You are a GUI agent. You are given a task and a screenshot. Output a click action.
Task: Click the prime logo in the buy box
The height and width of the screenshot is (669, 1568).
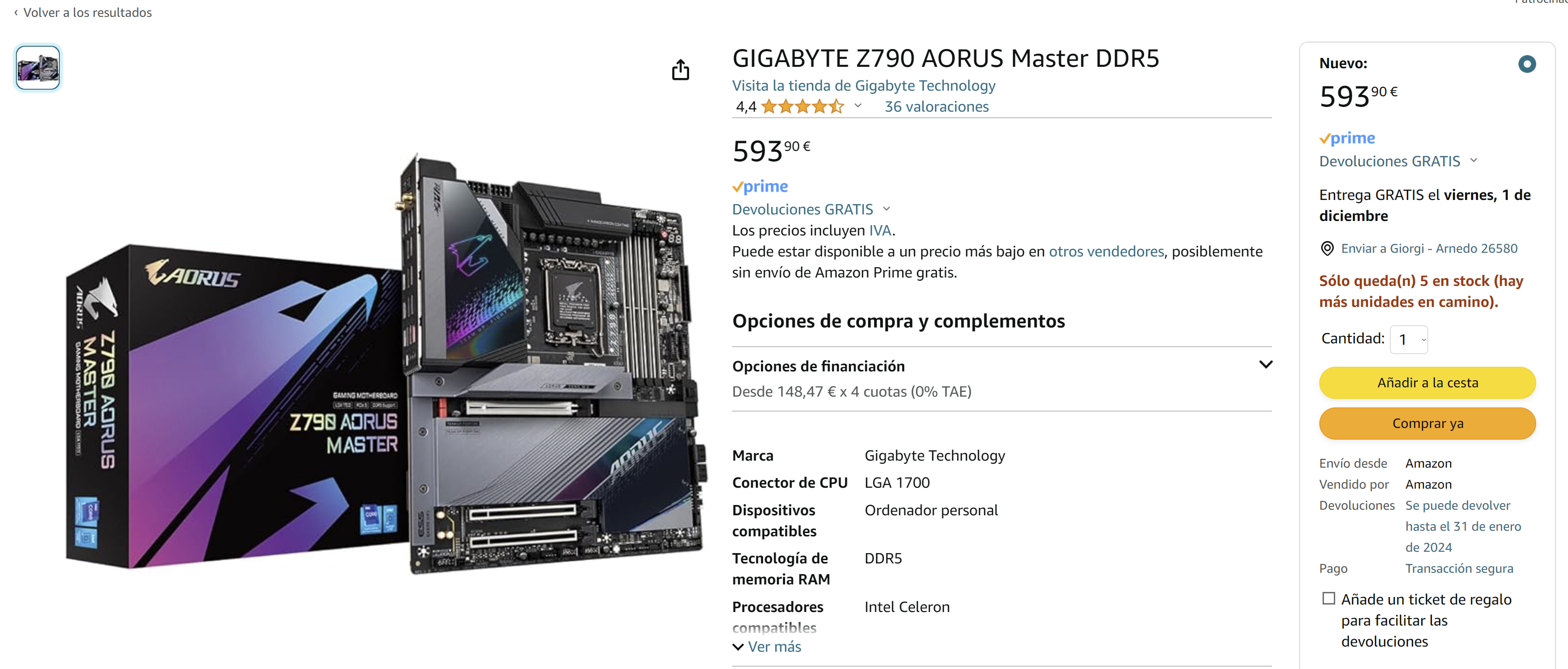pyautogui.click(x=1347, y=138)
